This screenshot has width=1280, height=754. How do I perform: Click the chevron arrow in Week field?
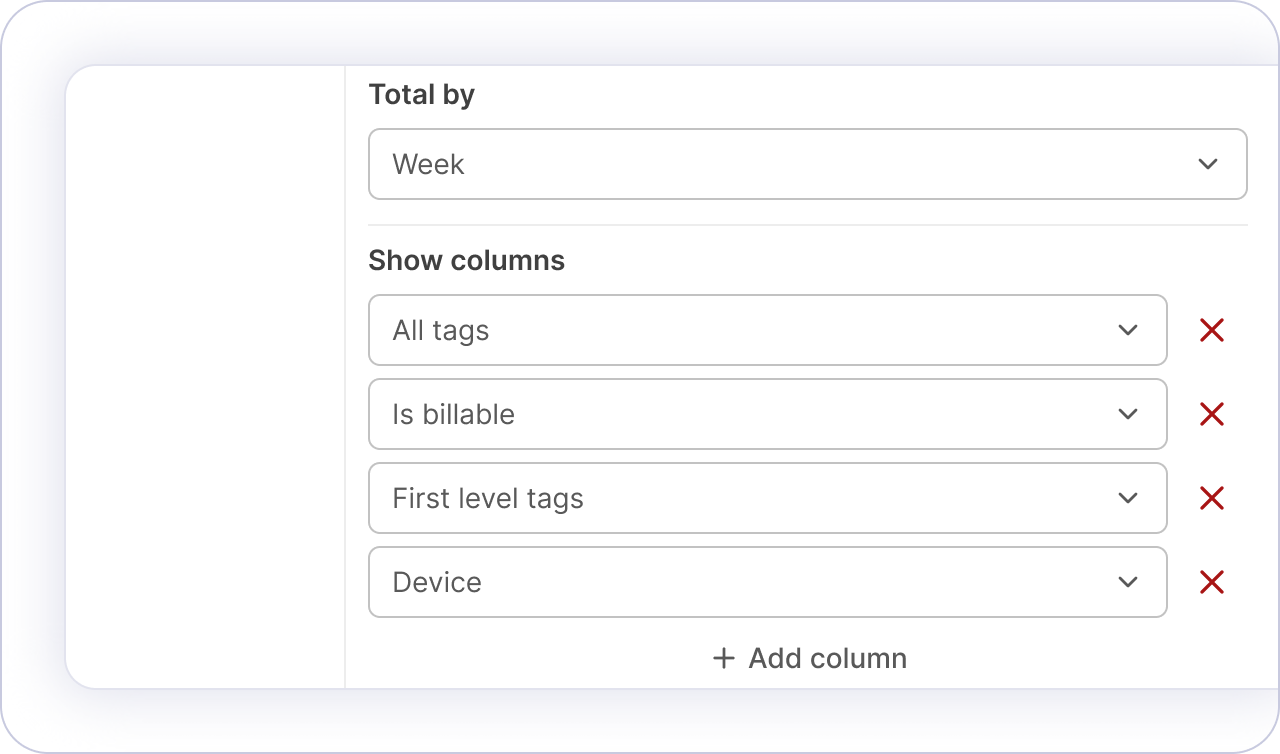(1207, 164)
